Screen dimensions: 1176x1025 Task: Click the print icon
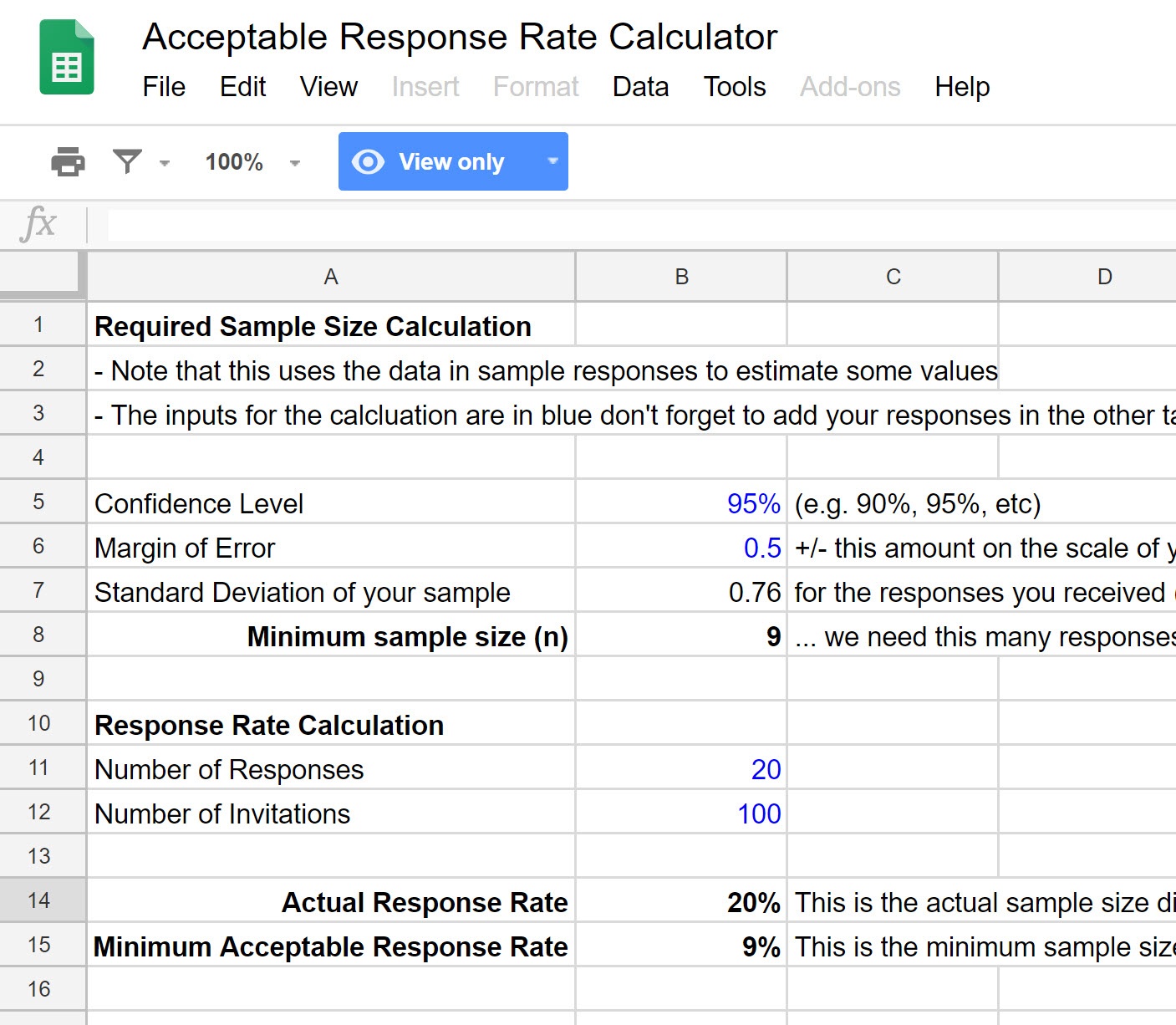tap(68, 161)
